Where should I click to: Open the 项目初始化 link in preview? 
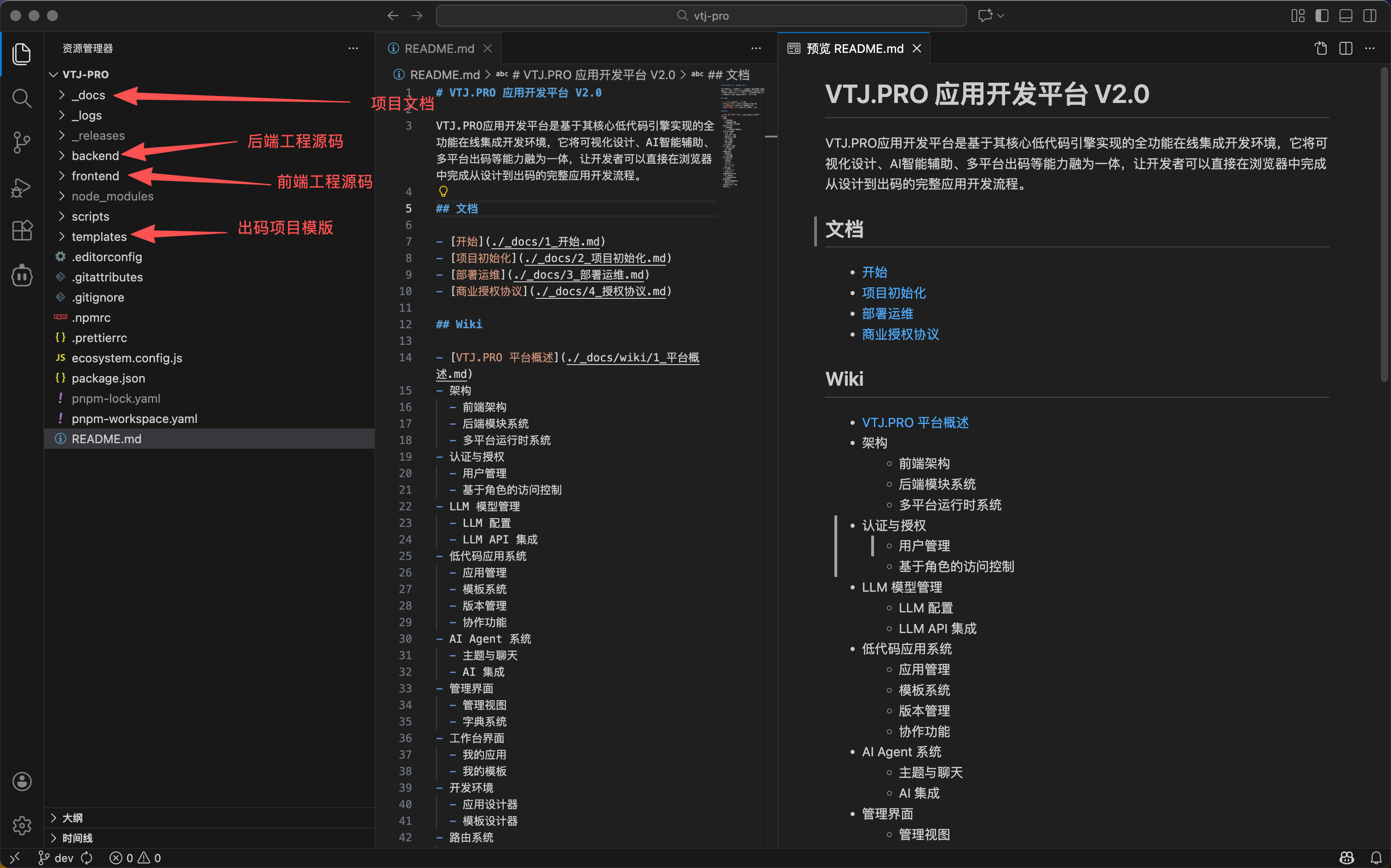coord(893,293)
